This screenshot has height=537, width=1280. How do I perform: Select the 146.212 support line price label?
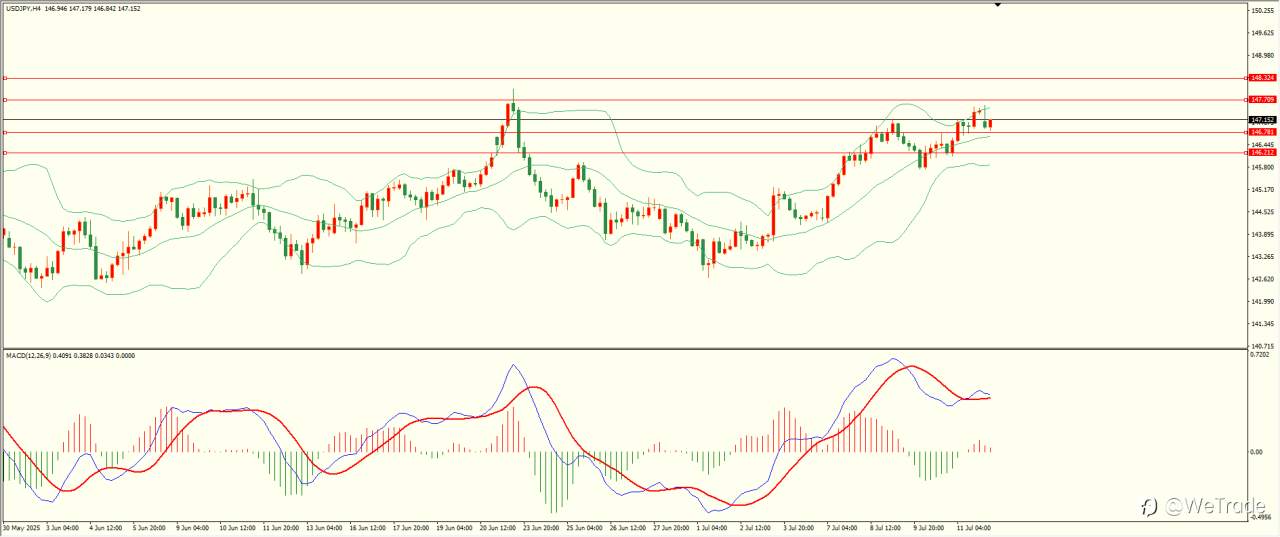coord(1263,152)
